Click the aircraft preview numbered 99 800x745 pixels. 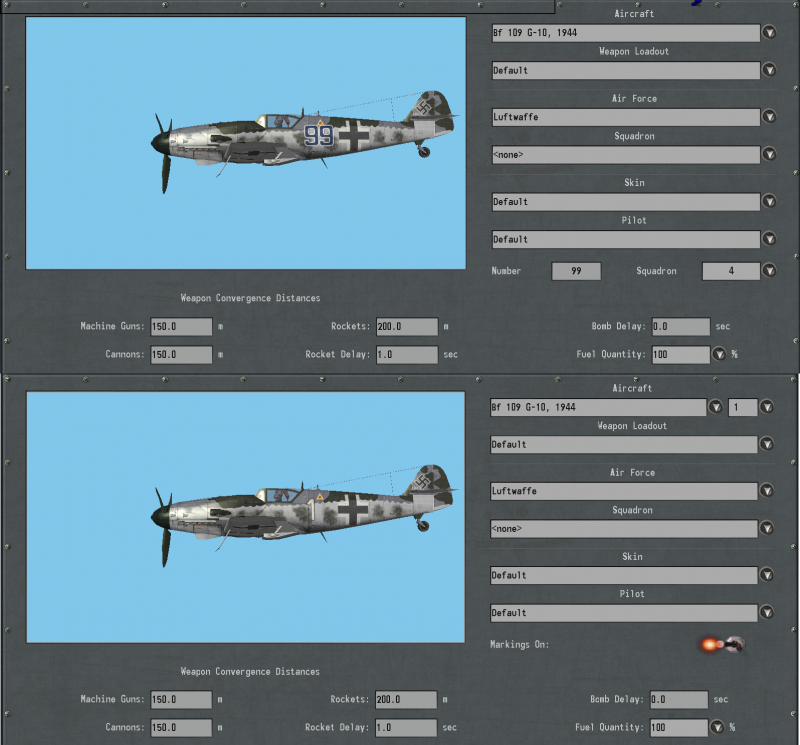click(x=245, y=143)
